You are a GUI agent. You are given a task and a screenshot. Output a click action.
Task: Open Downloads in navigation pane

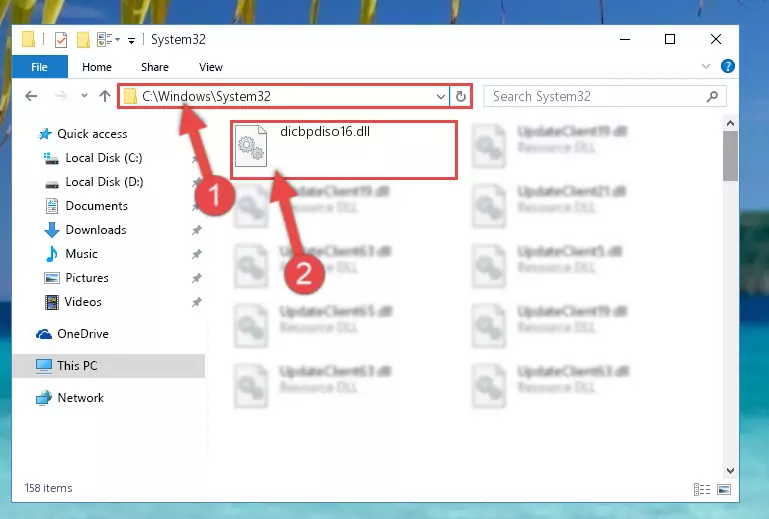pyautogui.click(x=96, y=230)
